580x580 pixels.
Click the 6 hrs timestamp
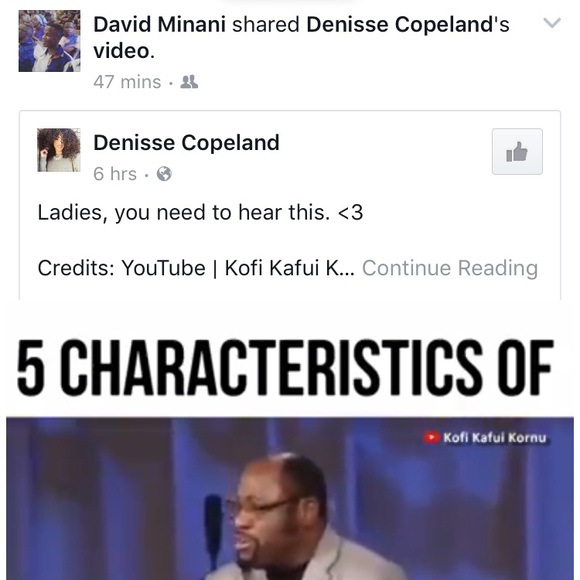tap(115, 173)
